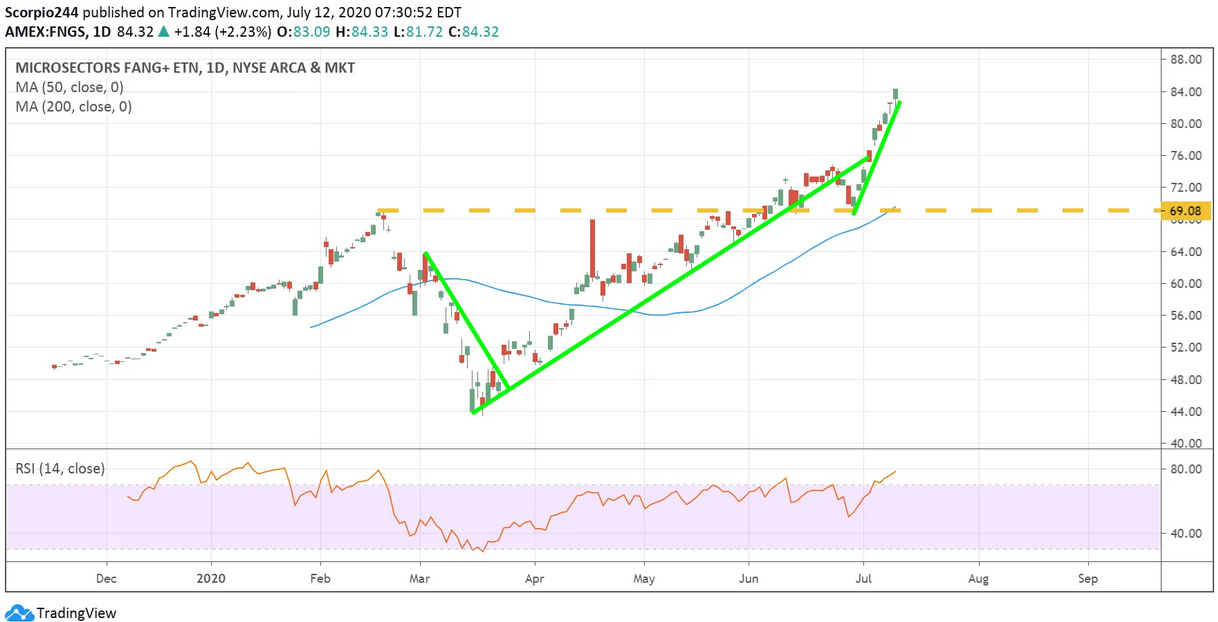Image resolution: width=1218 pixels, height=622 pixels.
Task: Click the RSI pane 40.00 axis label
Action: click(1186, 534)
